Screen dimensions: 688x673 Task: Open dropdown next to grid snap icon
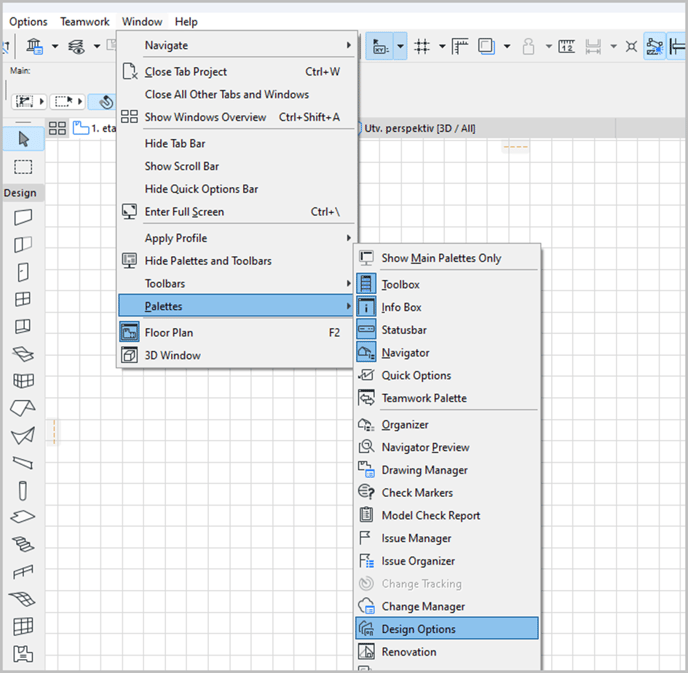point(442,46)
